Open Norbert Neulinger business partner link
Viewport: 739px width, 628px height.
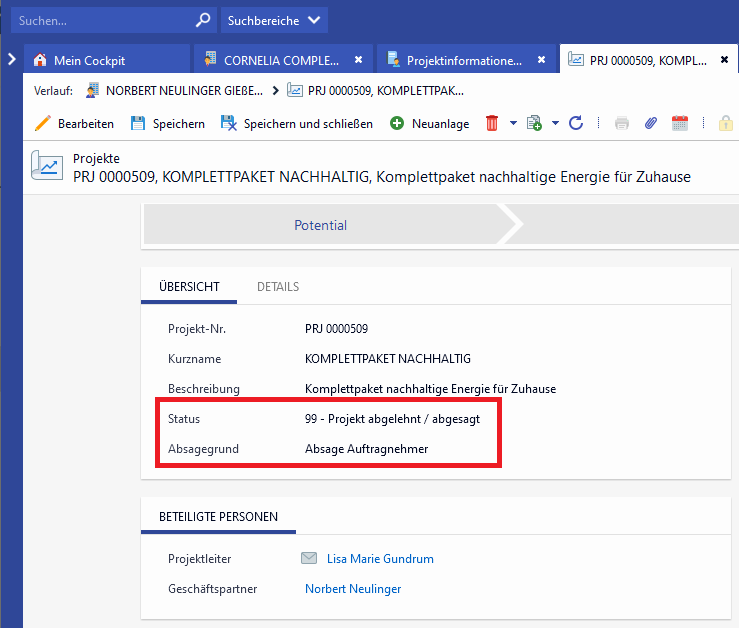353,589
